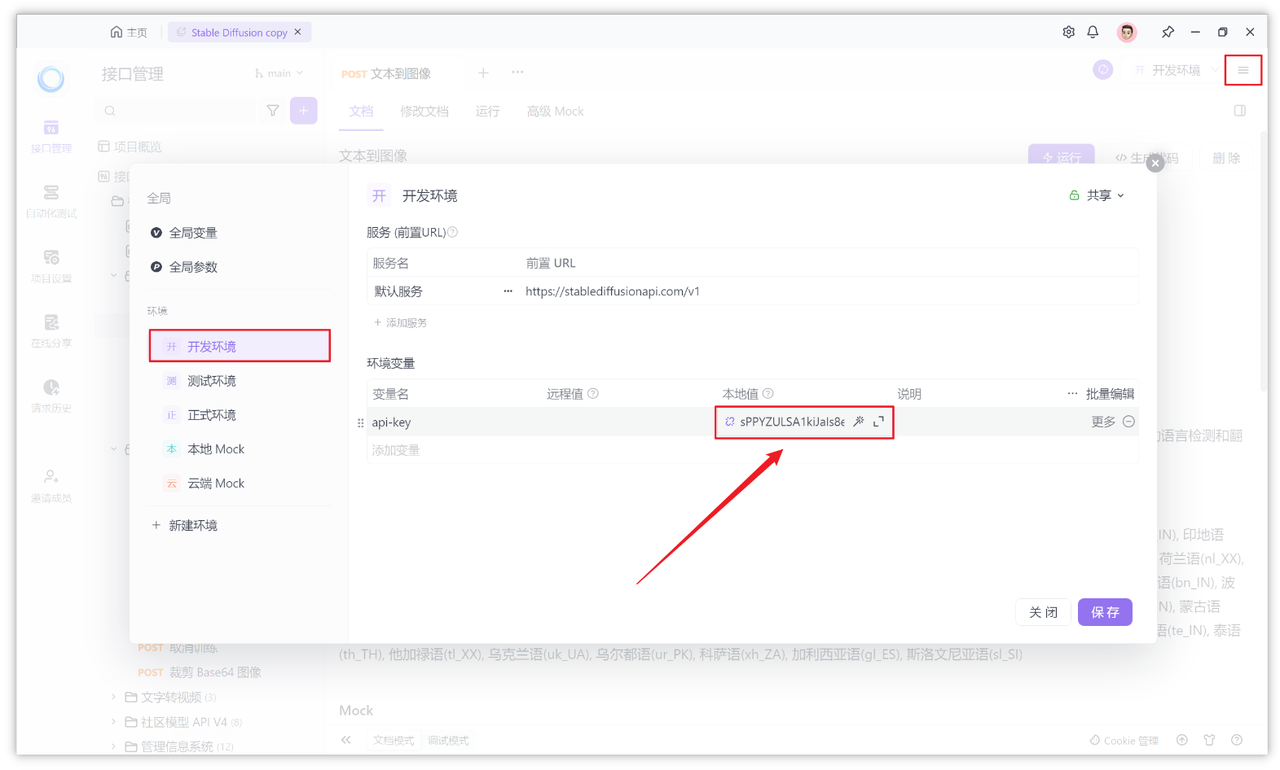This screenshot has width=1280, height=770.
Task: Open 自动化测试 in the left sidebar
Action: (x=51, y=201)
